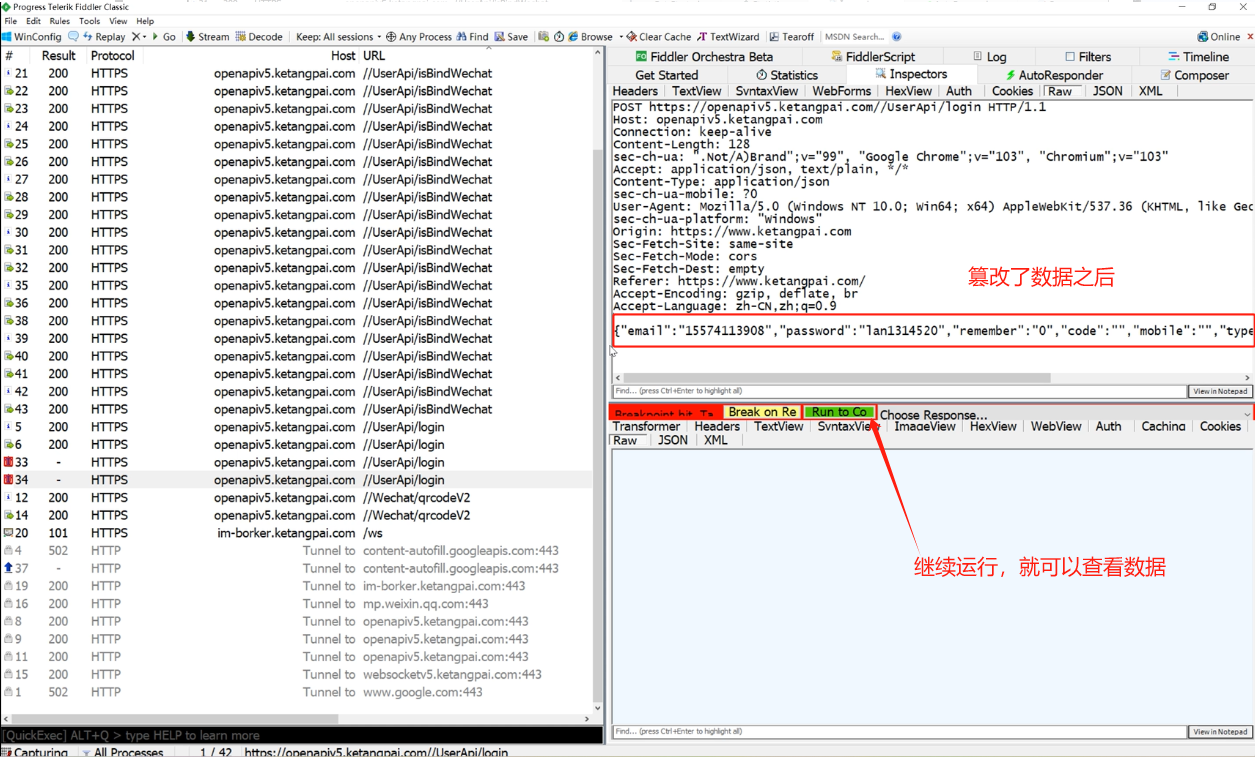Open the File menu
The width and height of the screenshot is (1255, 757).
click(10, 21)
